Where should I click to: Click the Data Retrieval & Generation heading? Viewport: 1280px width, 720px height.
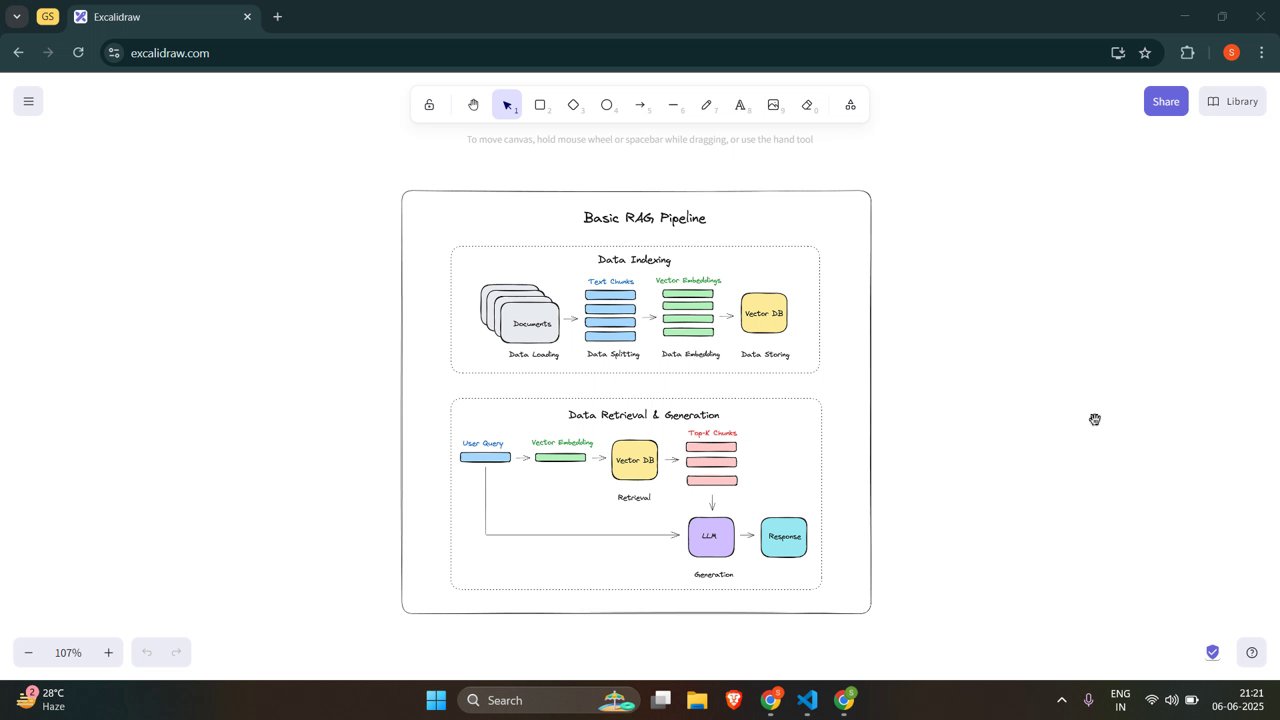pos(643,415)
